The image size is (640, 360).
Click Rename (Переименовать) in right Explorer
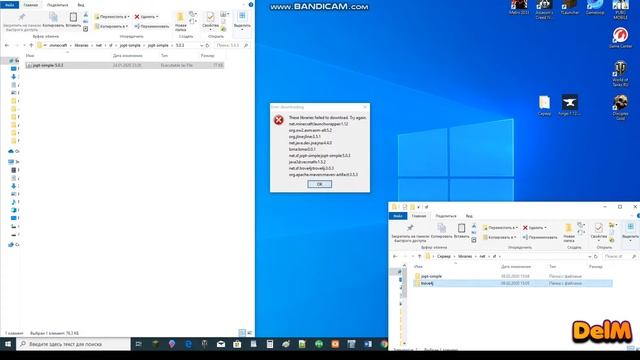(540, 237)
